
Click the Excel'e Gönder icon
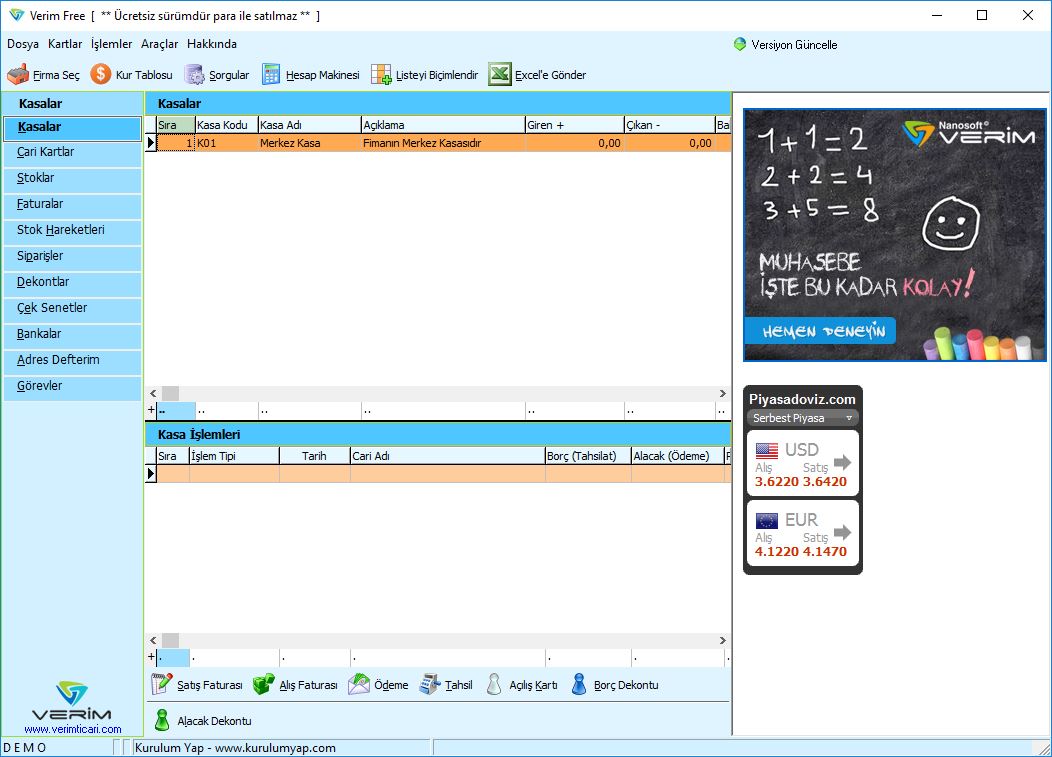pos(500,74)
